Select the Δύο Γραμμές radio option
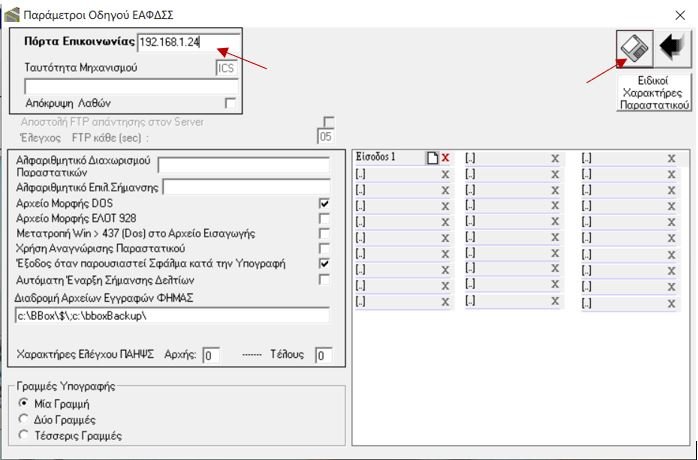 pyautogui.click(x=25, y=420)
